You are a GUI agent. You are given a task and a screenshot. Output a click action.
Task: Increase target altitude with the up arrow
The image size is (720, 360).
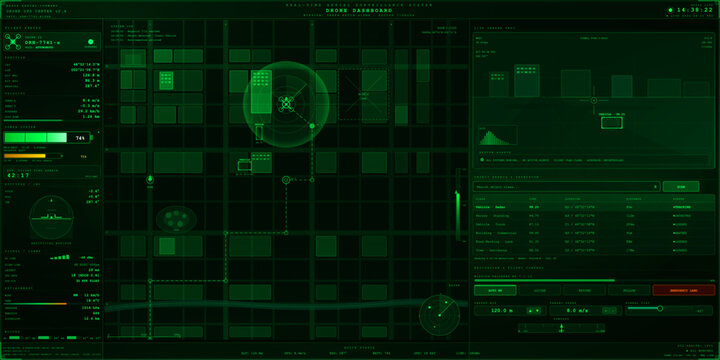(531, 311)
